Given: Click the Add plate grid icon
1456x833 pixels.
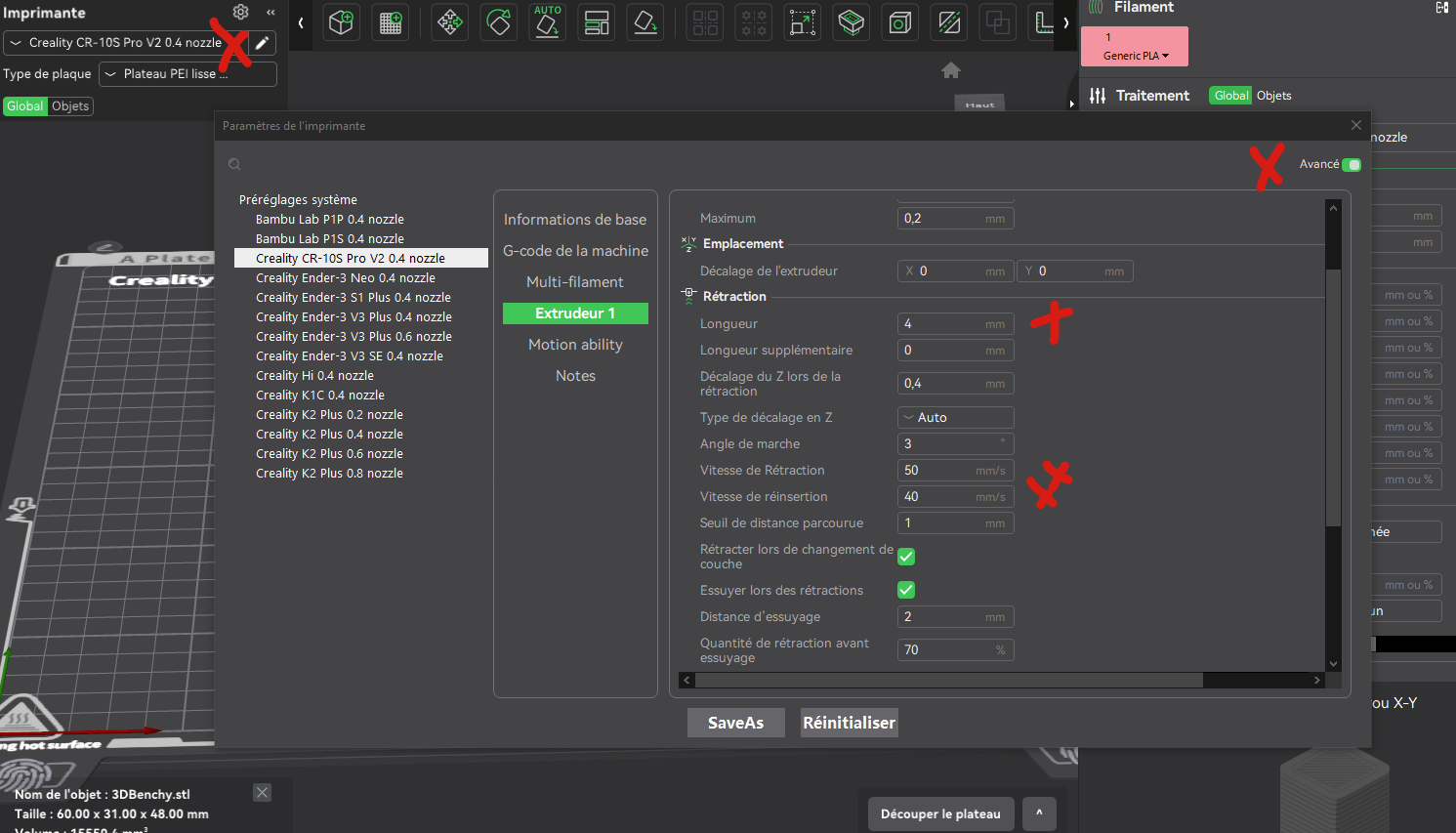Looking at the screenshot, I should tap(391, 22).
